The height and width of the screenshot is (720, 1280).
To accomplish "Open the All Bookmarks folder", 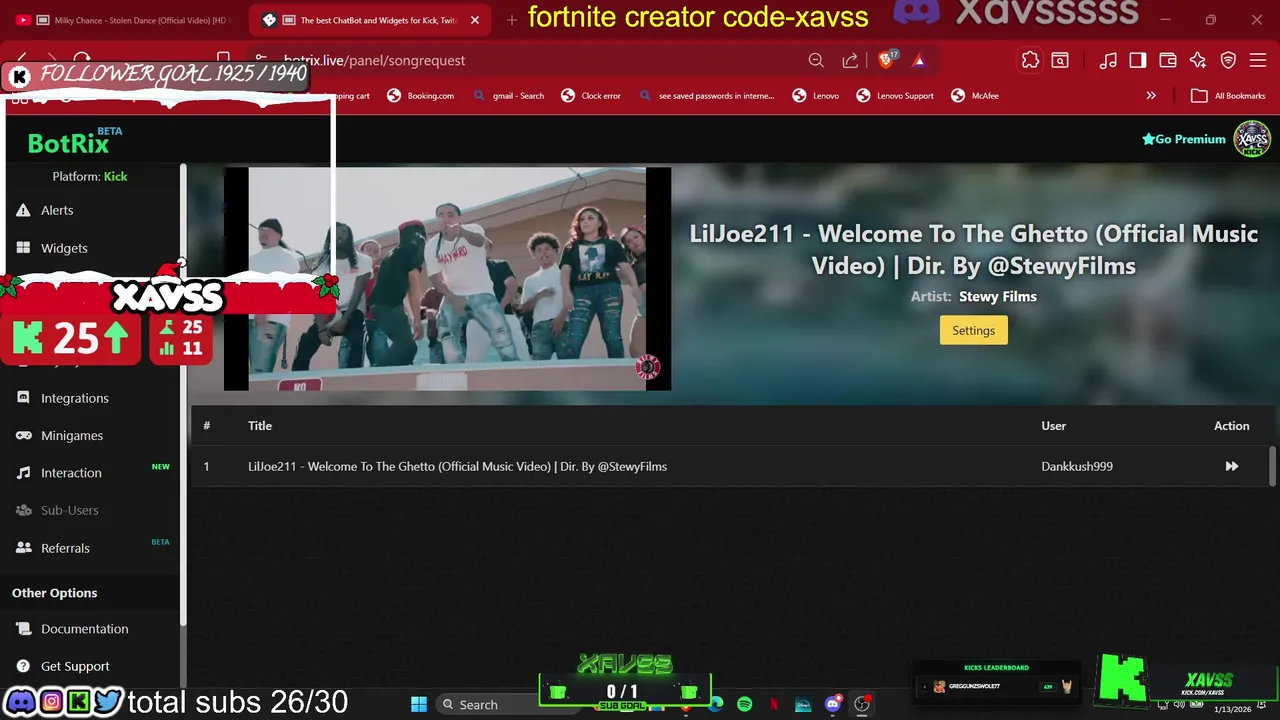I will (x=1228, y=96).
